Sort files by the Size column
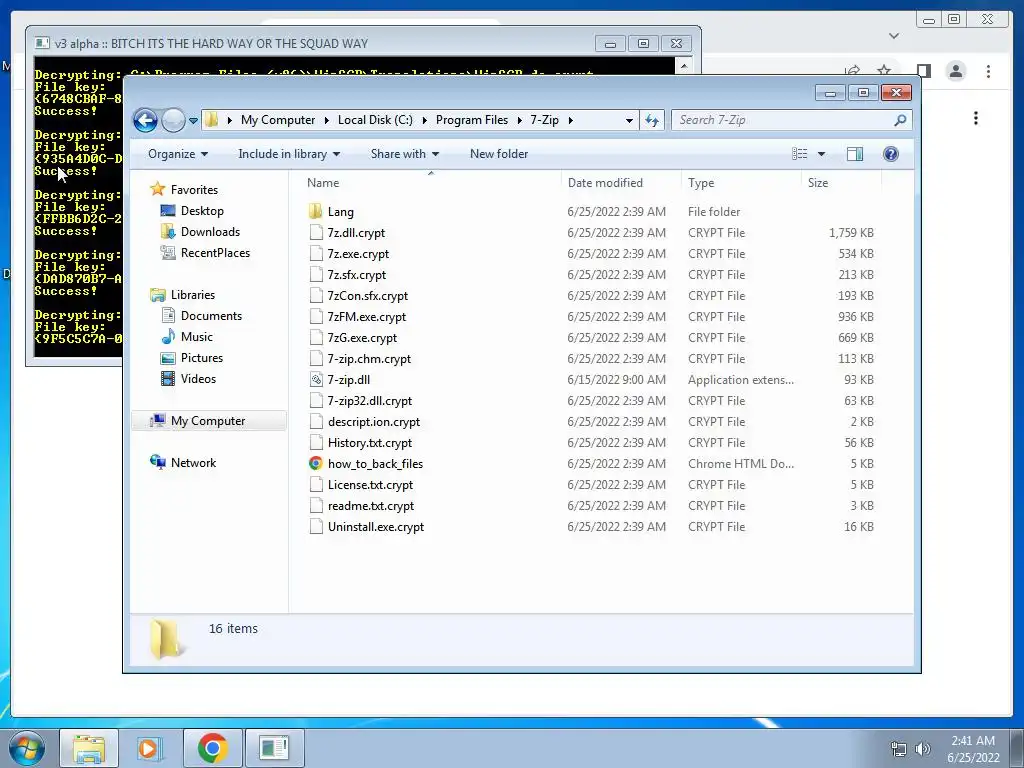This screenshot has width=1024, height=768. pos(818,184)
